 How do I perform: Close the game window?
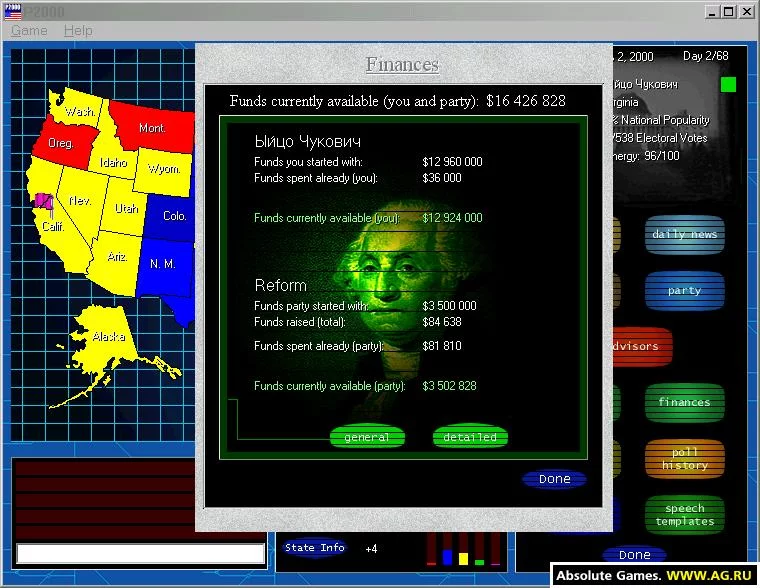[746, 12]
